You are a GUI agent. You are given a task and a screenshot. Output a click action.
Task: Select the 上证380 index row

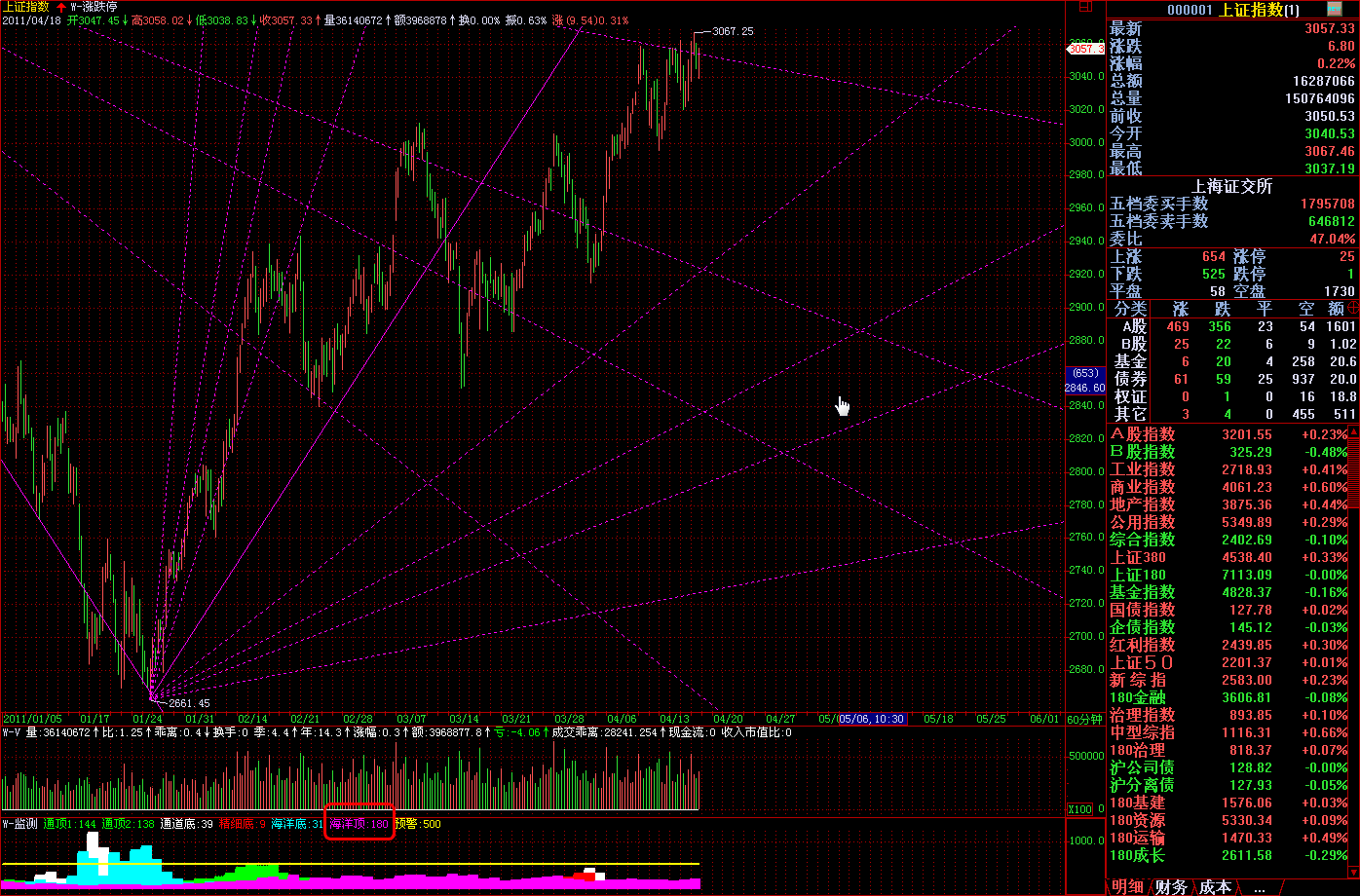click(1138, 557)
